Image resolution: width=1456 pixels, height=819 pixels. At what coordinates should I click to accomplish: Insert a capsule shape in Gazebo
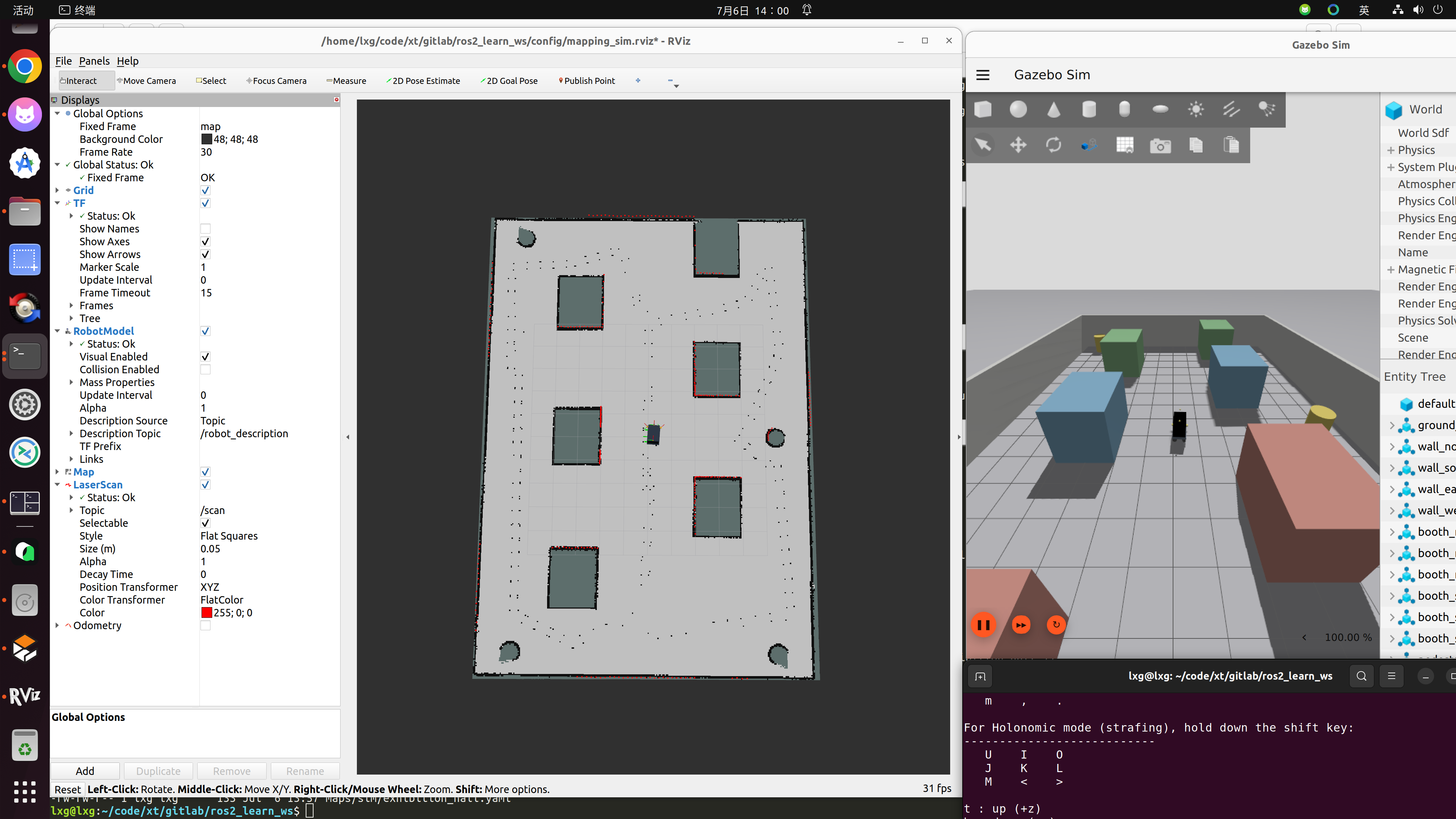1125,109
